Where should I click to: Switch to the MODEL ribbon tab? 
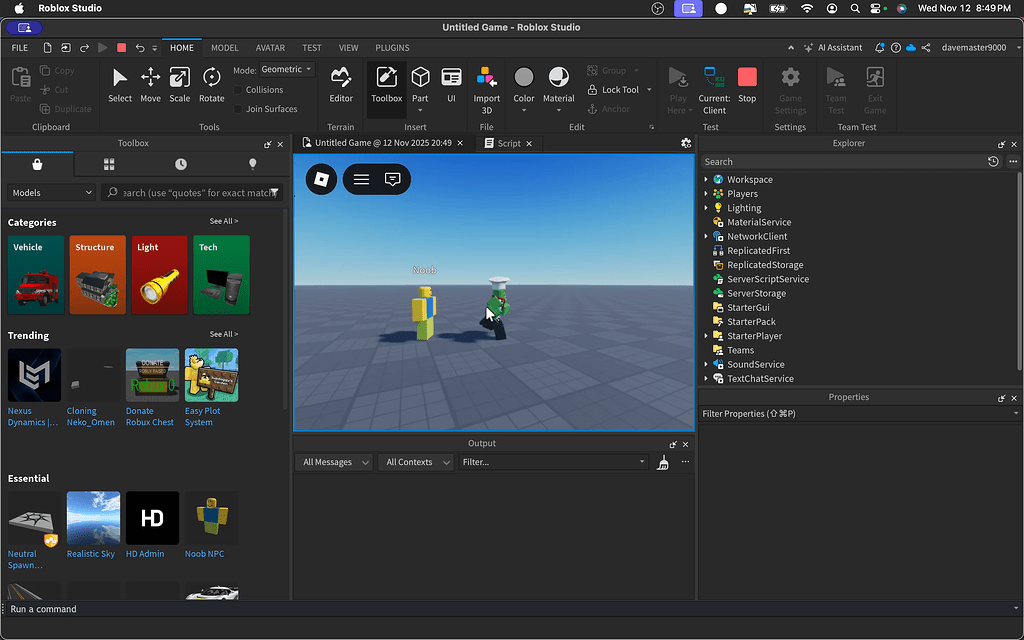(x=224, y=47)
